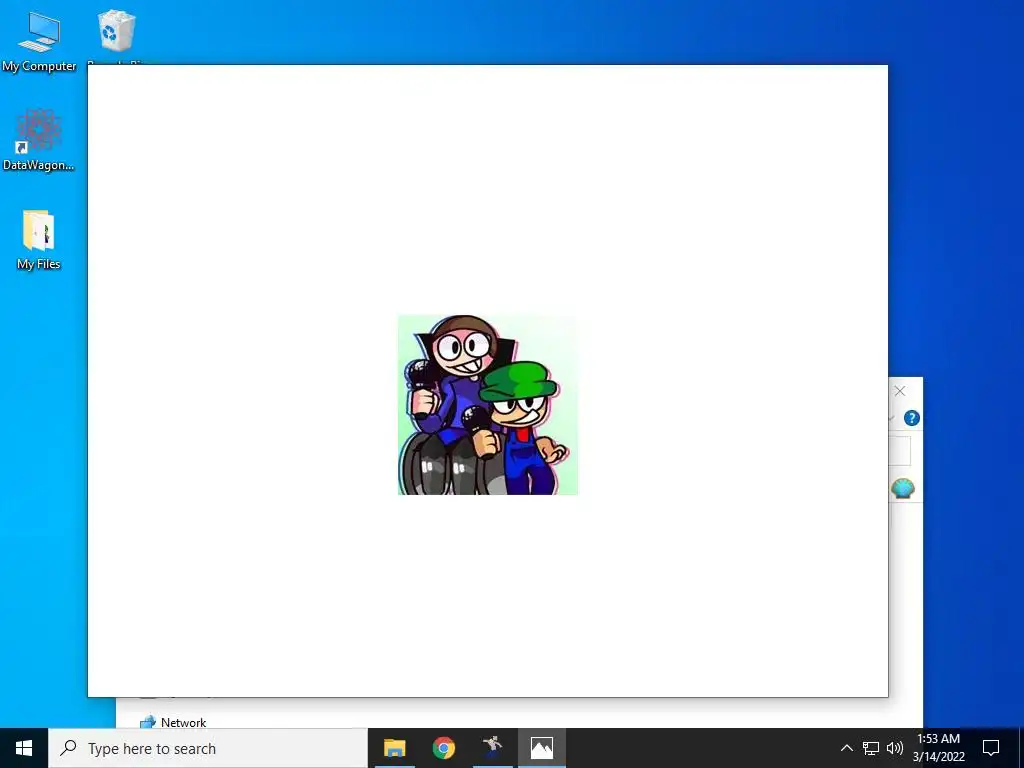The height and width of the screenshot is (768, 1024).
Task: Select the My Files folder icon
Action: (x=39, y=239)
